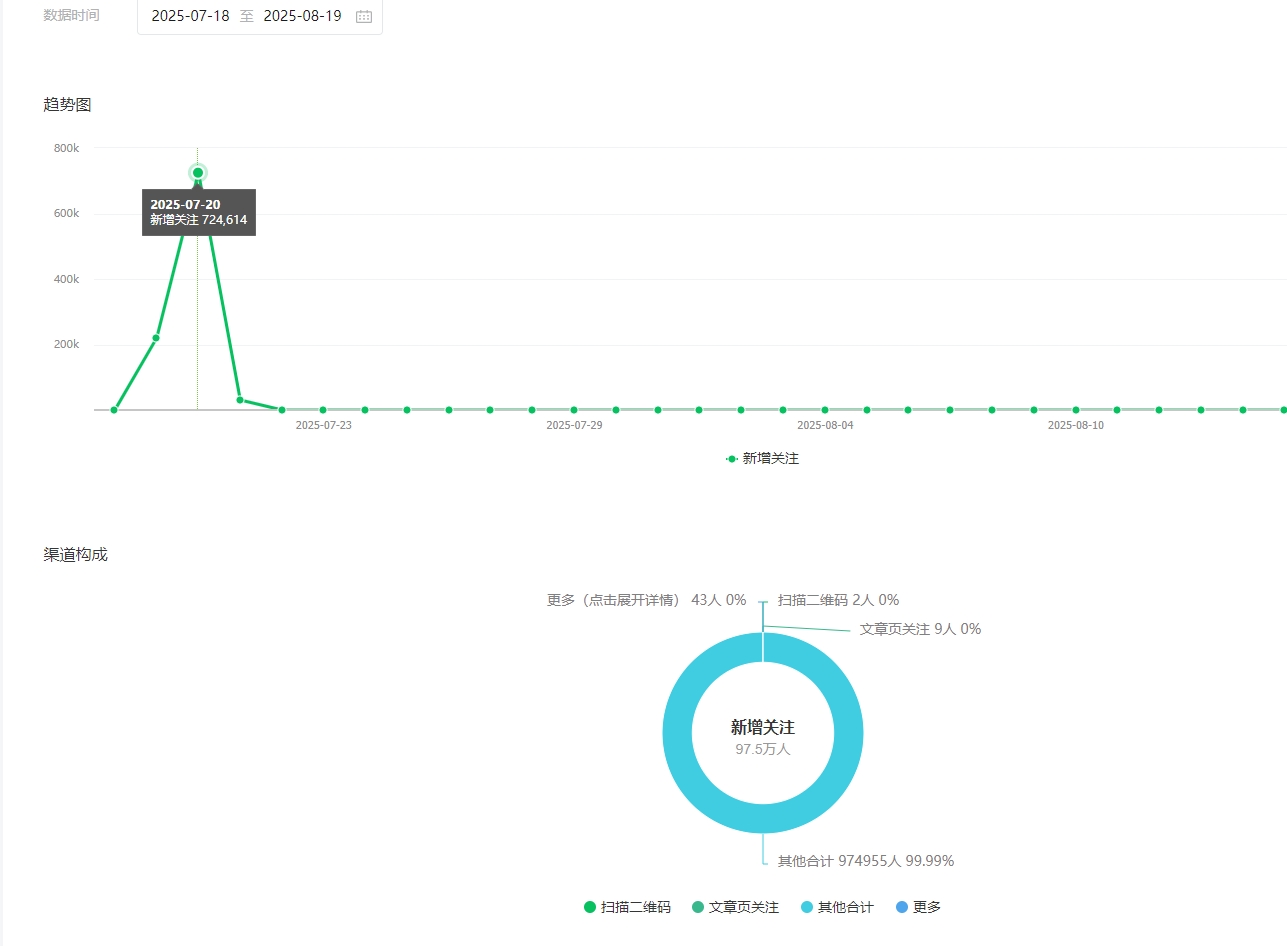This screenshot has height=946, width=1287.
Task: Click the start date 2025-07-18
Action: click(x=190, y=16)
